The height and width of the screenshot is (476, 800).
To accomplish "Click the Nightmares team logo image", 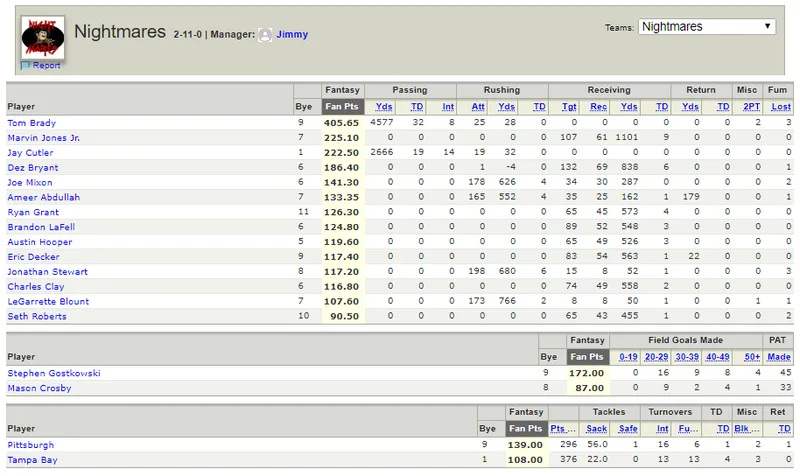I will (43, 37).
